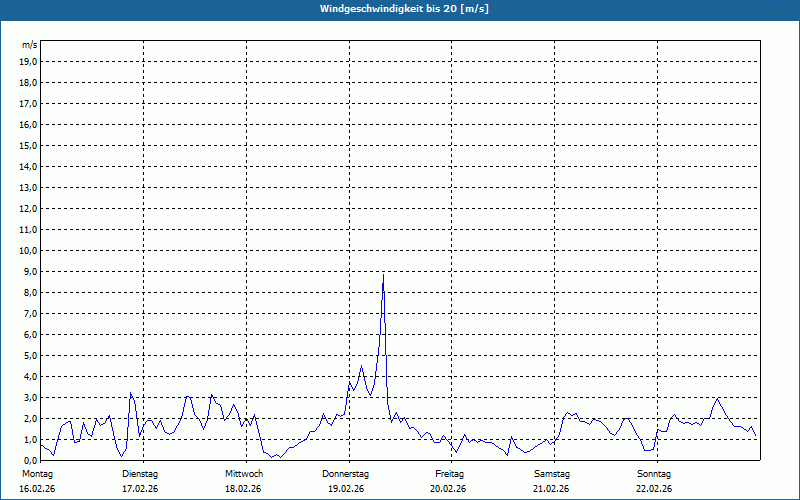Select the Dienstag day label
The height and width of the screenshot is (500, 800).
pos(140,473)
